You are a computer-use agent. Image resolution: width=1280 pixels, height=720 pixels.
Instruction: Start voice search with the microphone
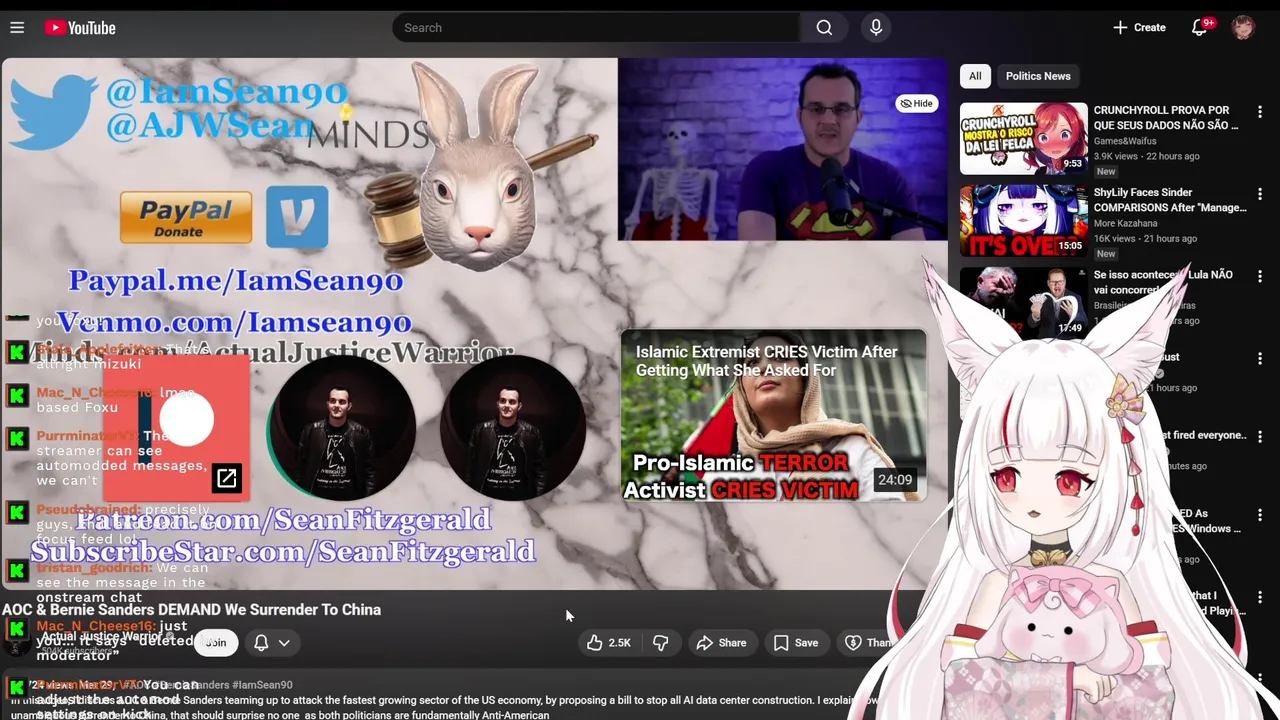click(x=876, y=28)
